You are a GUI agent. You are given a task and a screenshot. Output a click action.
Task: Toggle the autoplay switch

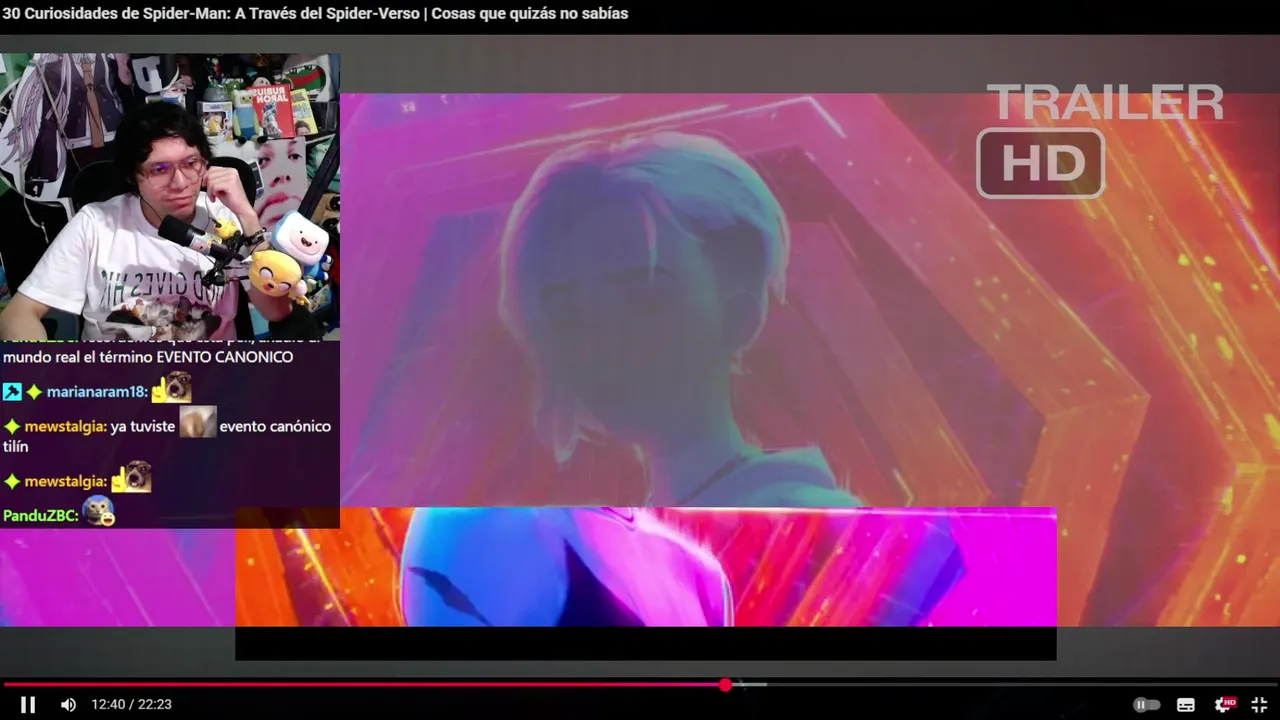pyautogui.click(x=1146, y=705)
